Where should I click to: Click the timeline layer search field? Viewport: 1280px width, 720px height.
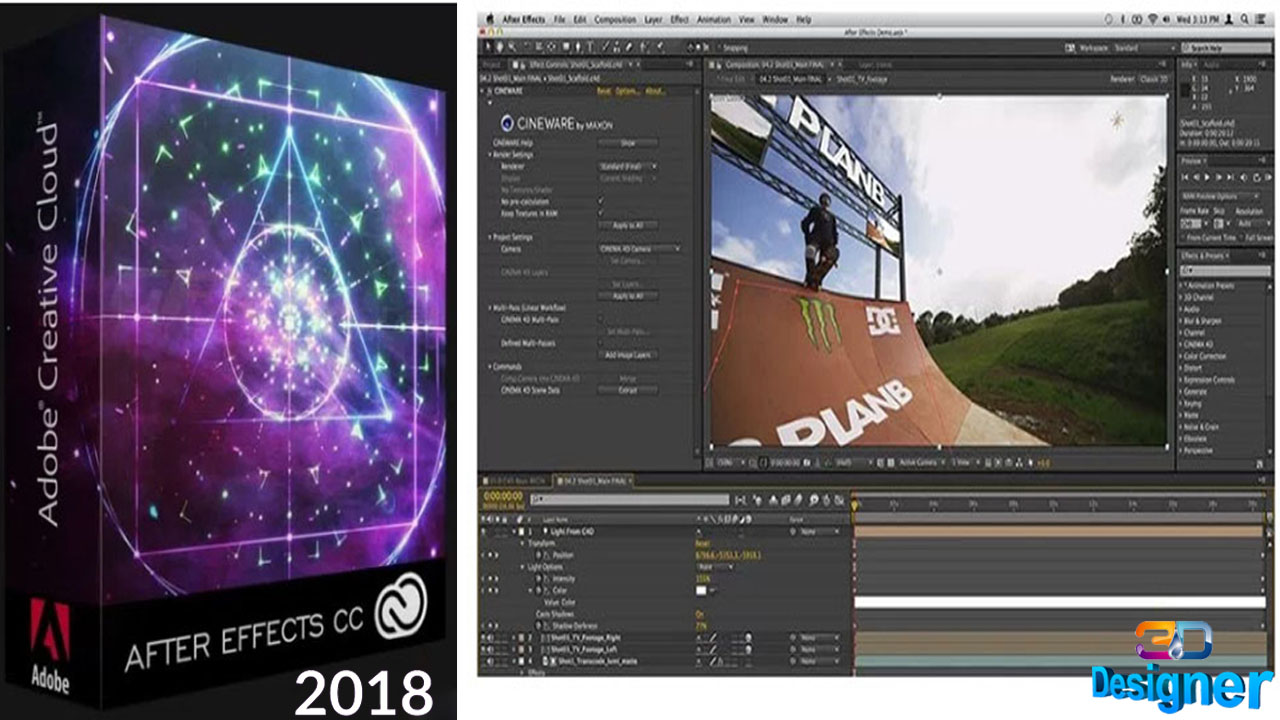click(630, 500)
